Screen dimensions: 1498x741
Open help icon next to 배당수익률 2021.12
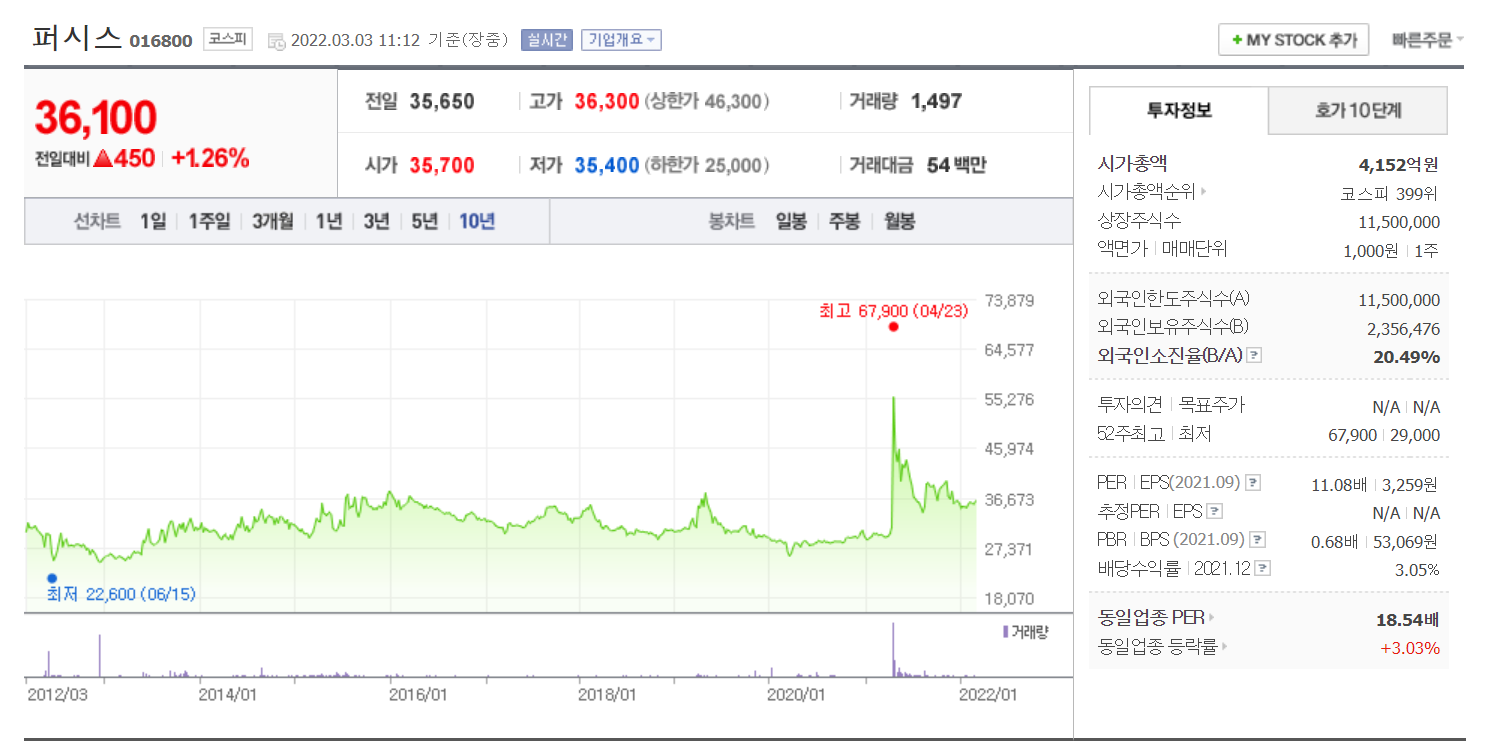click(1263, 569)
